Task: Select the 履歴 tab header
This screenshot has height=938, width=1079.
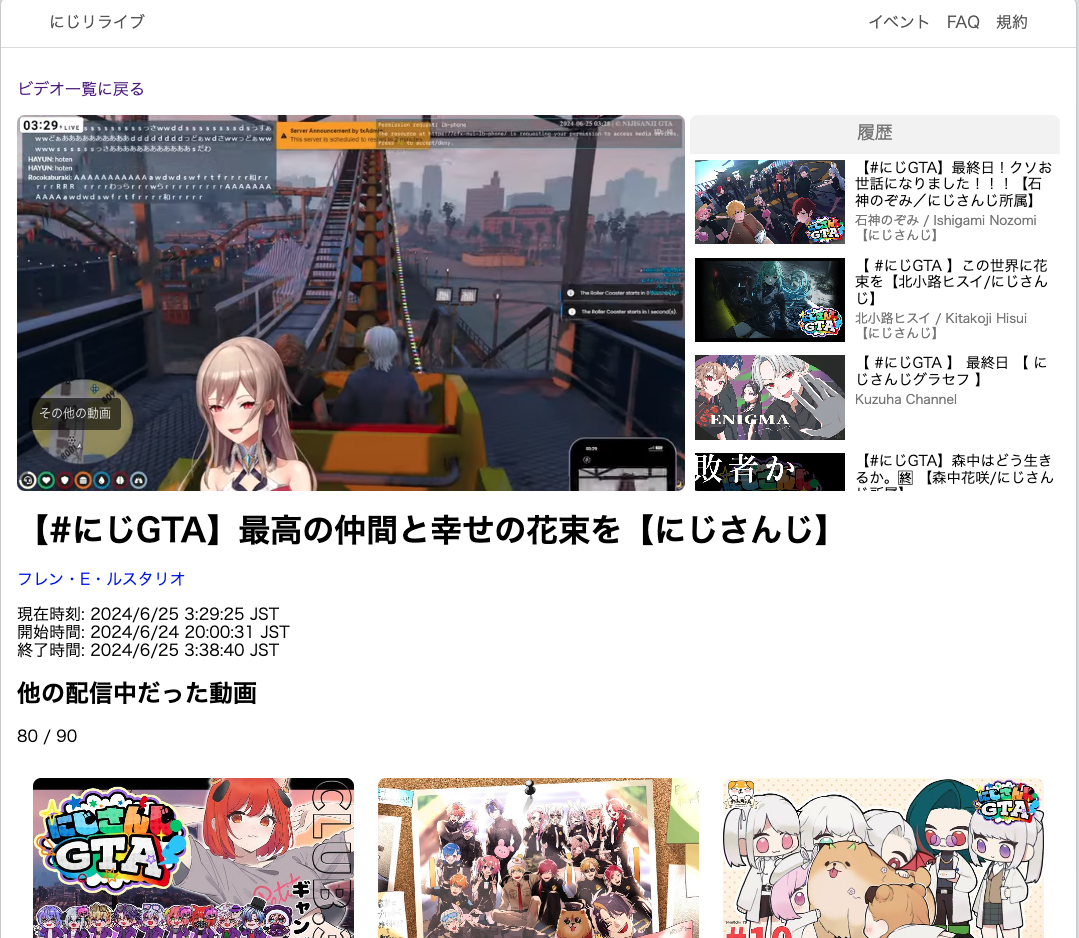Action: click(x=875, y=133)
